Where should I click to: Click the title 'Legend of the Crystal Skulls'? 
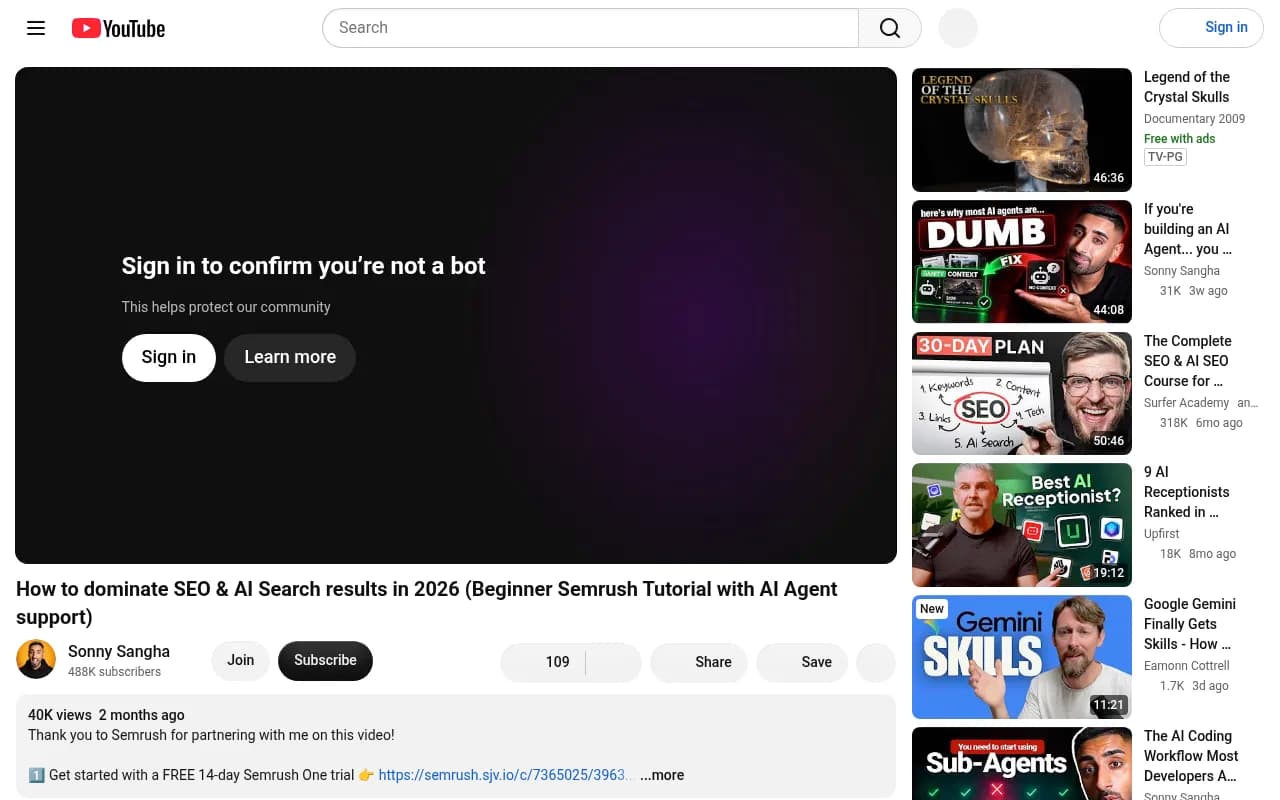[1187, 87]
